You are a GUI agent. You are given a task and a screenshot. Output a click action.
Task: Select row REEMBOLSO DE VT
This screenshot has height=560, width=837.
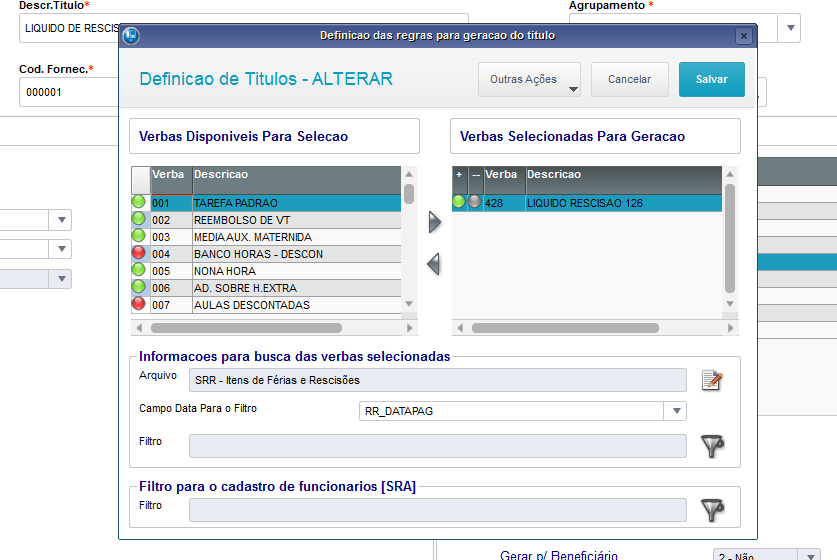point(266,220)
